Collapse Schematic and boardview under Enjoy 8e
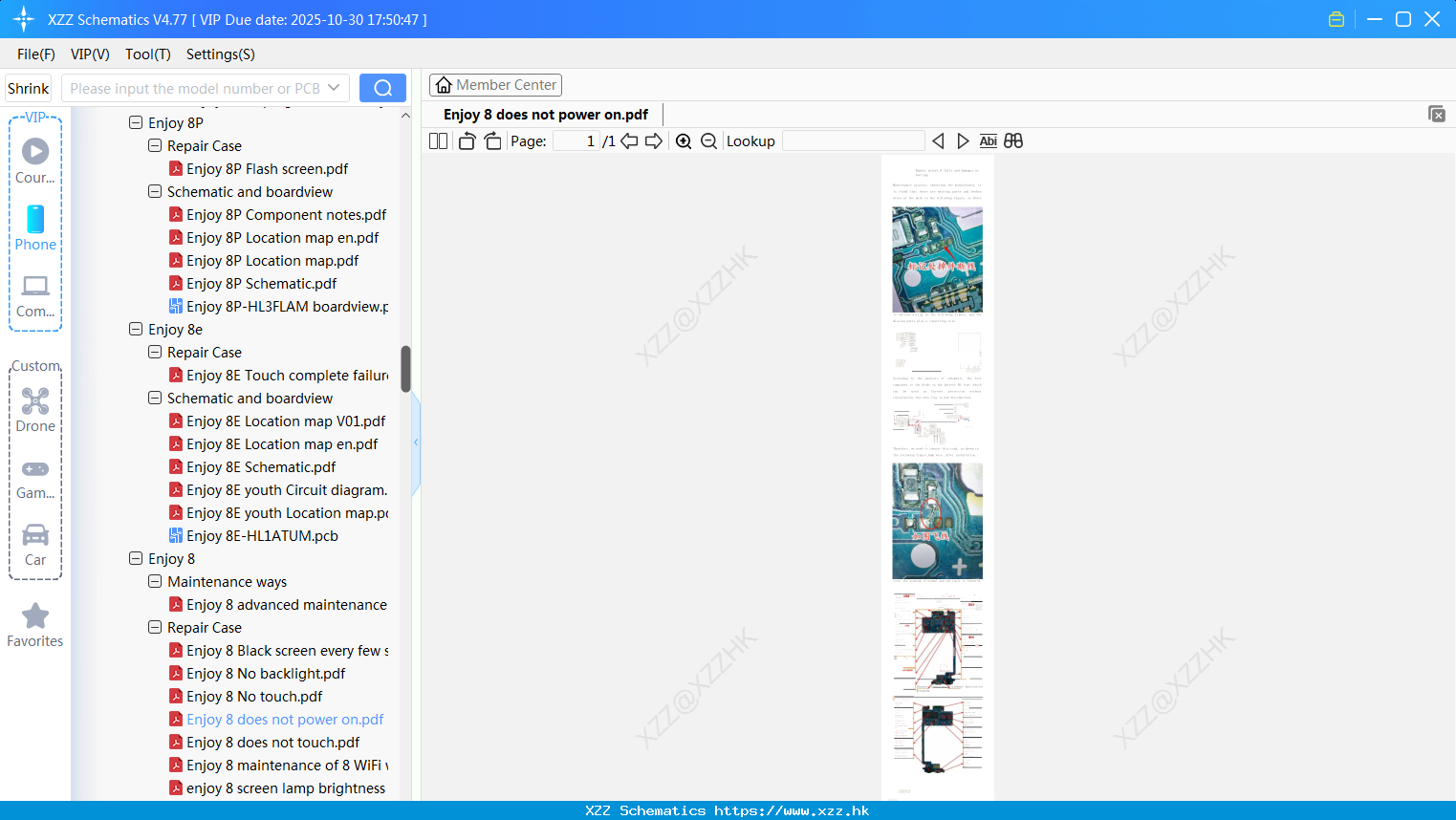This screenshot has width=1456, height=820. [155, 399]
